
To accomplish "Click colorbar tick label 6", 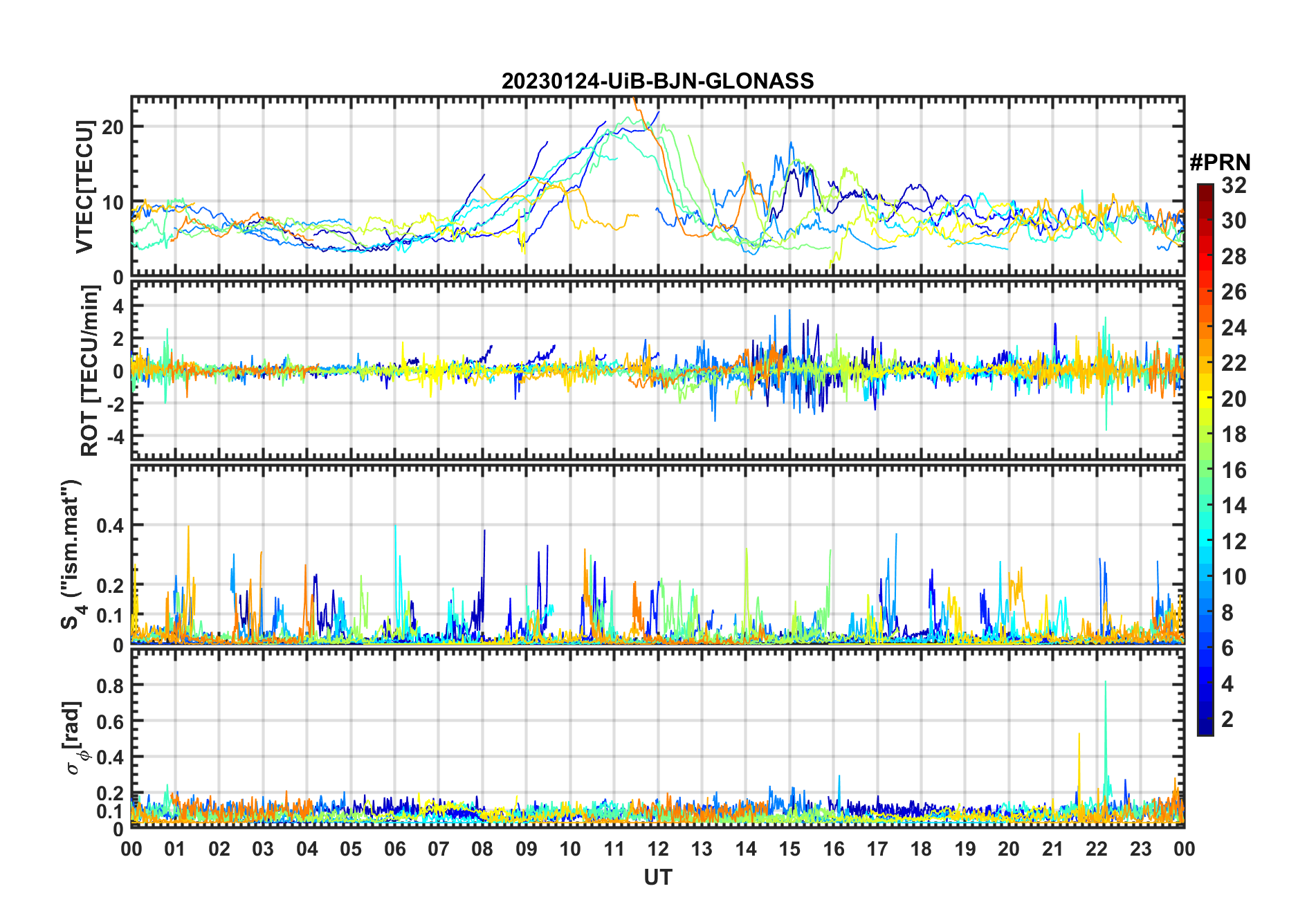I will (x=1227, y=648).
